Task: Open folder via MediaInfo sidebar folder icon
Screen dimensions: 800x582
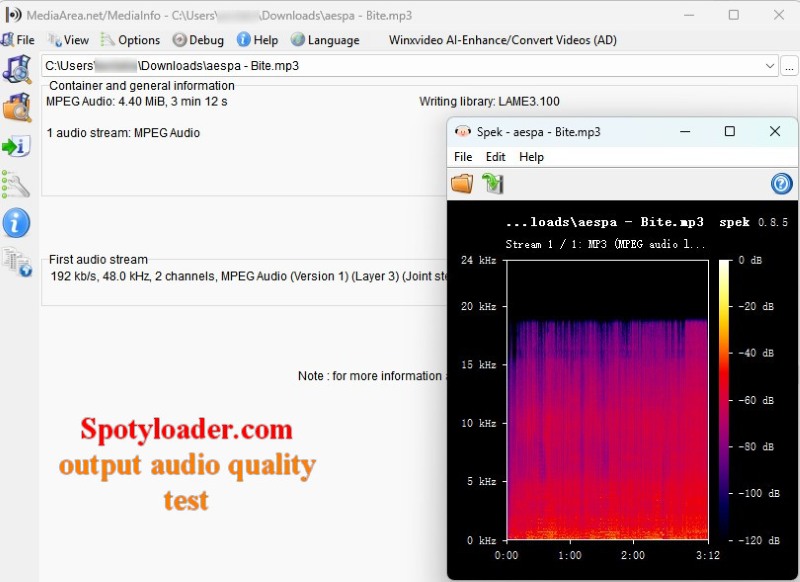Action: tap(17, 108)
